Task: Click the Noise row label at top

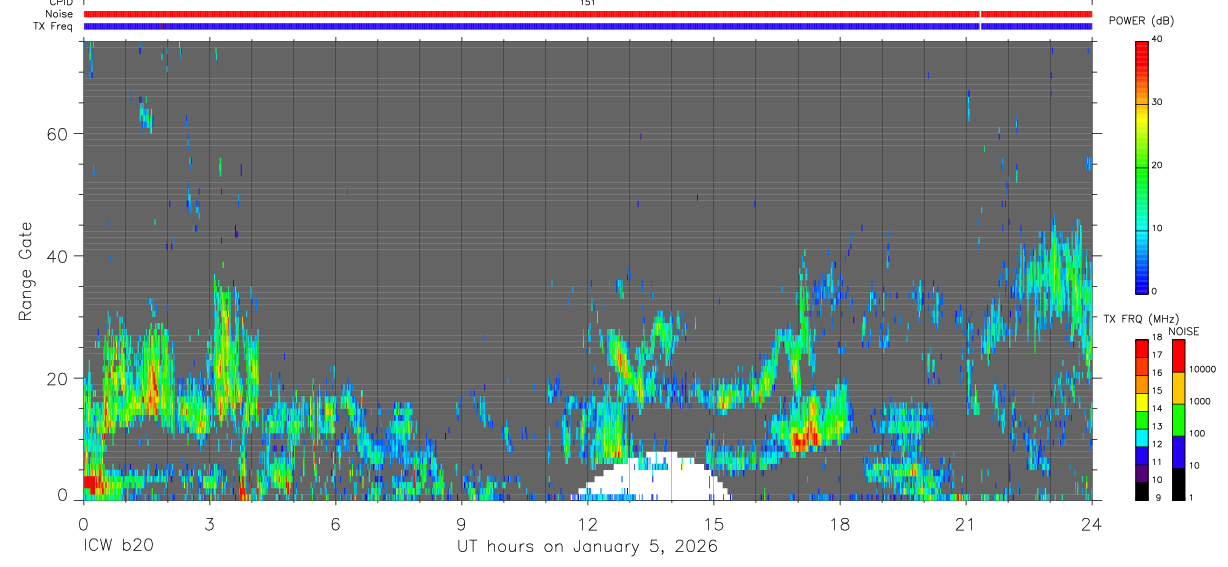Action: [58, 14]
